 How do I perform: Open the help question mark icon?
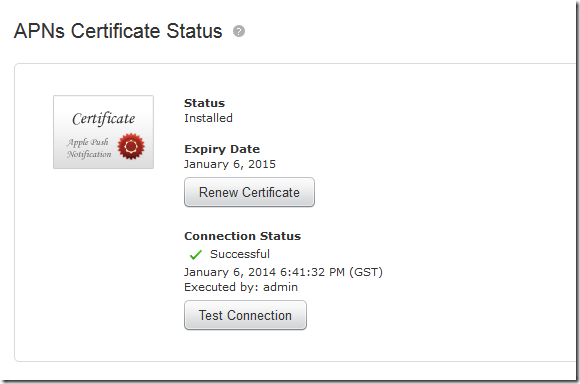point(239,31)
